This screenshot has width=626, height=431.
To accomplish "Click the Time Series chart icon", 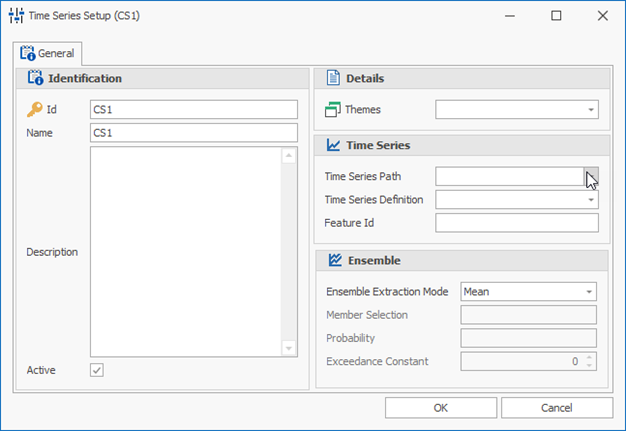I will coord(333,145).
